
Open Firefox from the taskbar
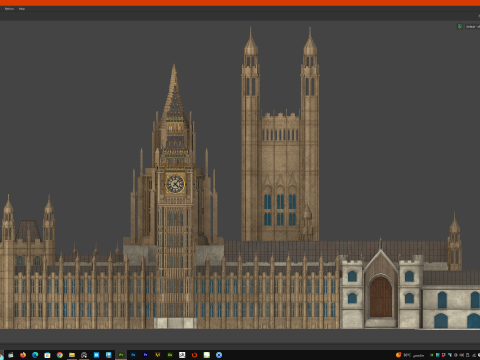point(23,355)
